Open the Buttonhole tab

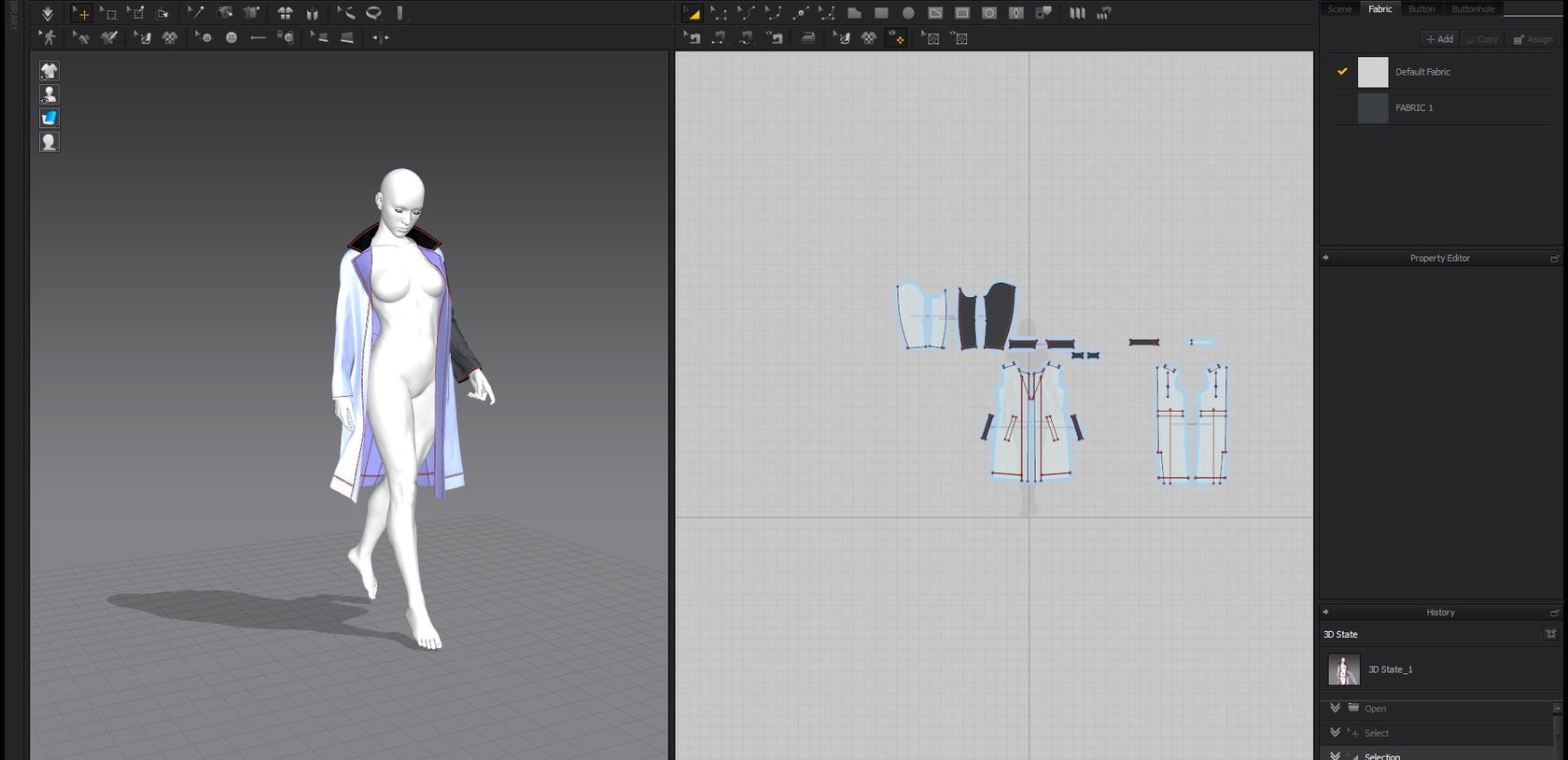(x=1472, y=9)
